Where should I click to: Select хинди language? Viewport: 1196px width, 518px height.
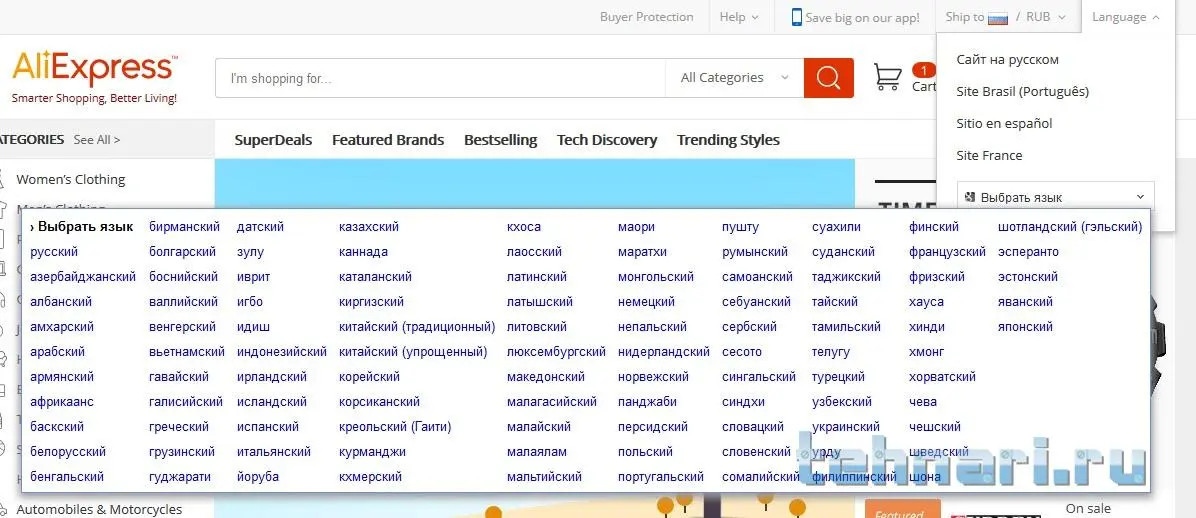pyautogui.click(x=927, y=327)
